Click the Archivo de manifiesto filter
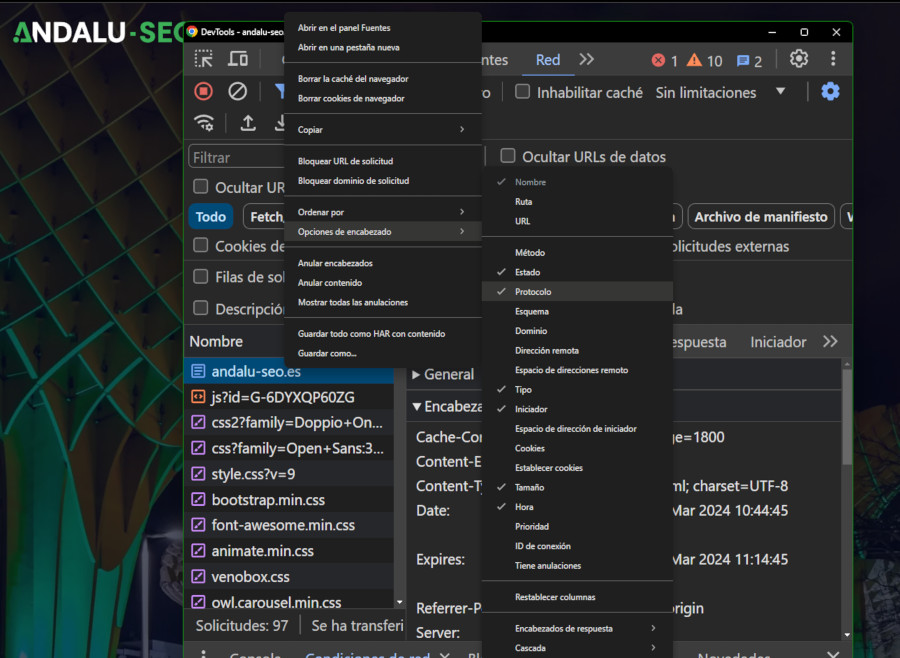The image size is (900, 658). (x=761, y=217)
